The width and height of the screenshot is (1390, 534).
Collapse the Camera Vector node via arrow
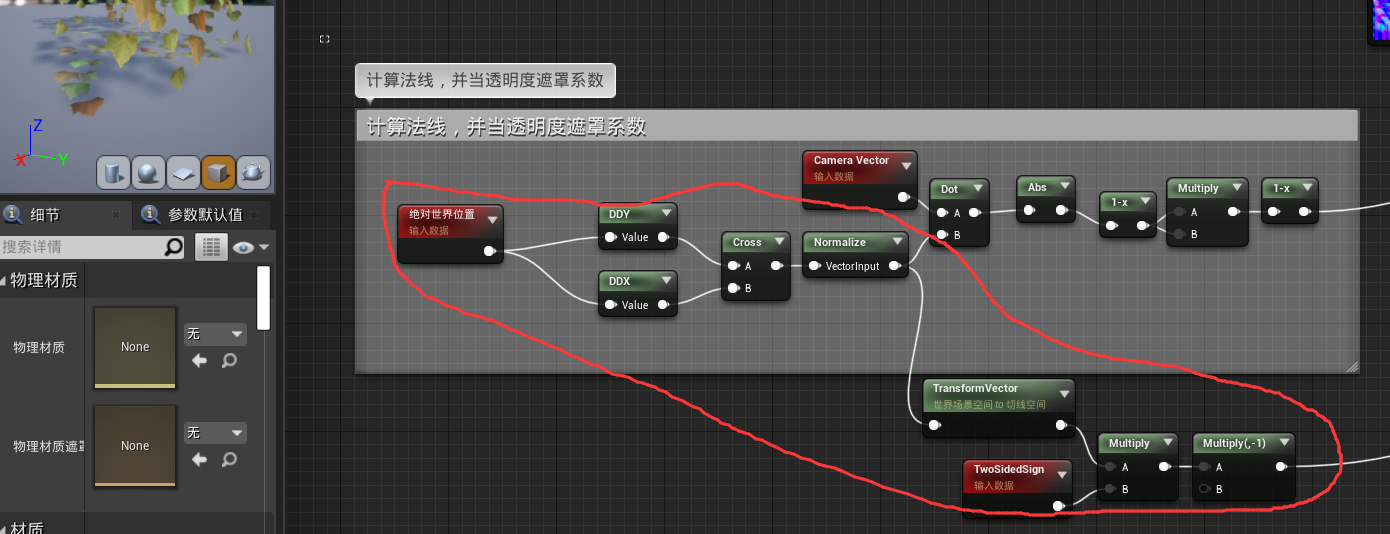906,165
